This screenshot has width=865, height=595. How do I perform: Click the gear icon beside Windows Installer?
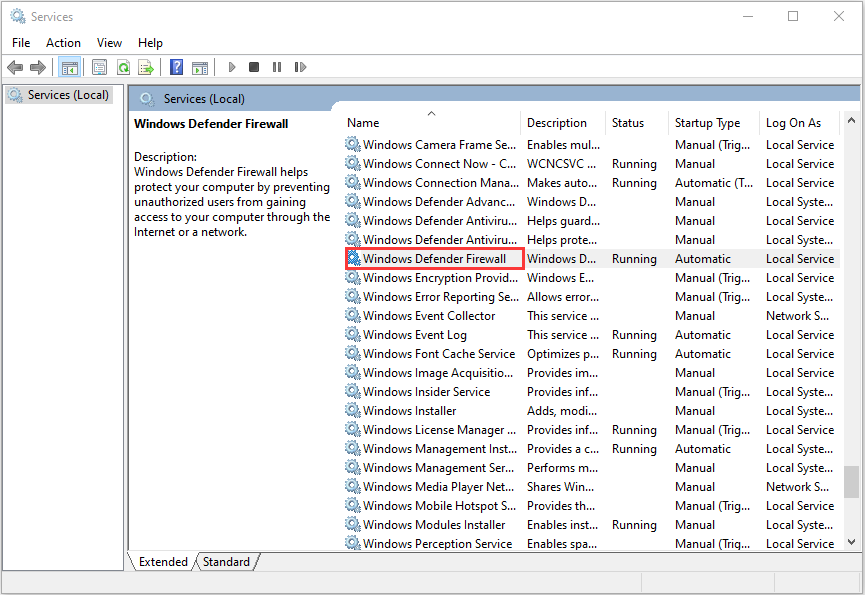coord(353,411)
